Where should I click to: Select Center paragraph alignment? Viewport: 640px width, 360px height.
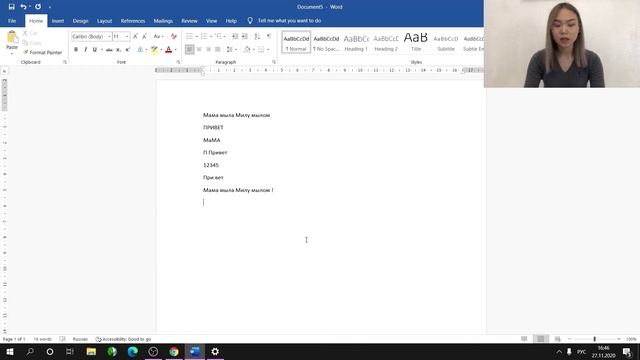tap(199, 50)
